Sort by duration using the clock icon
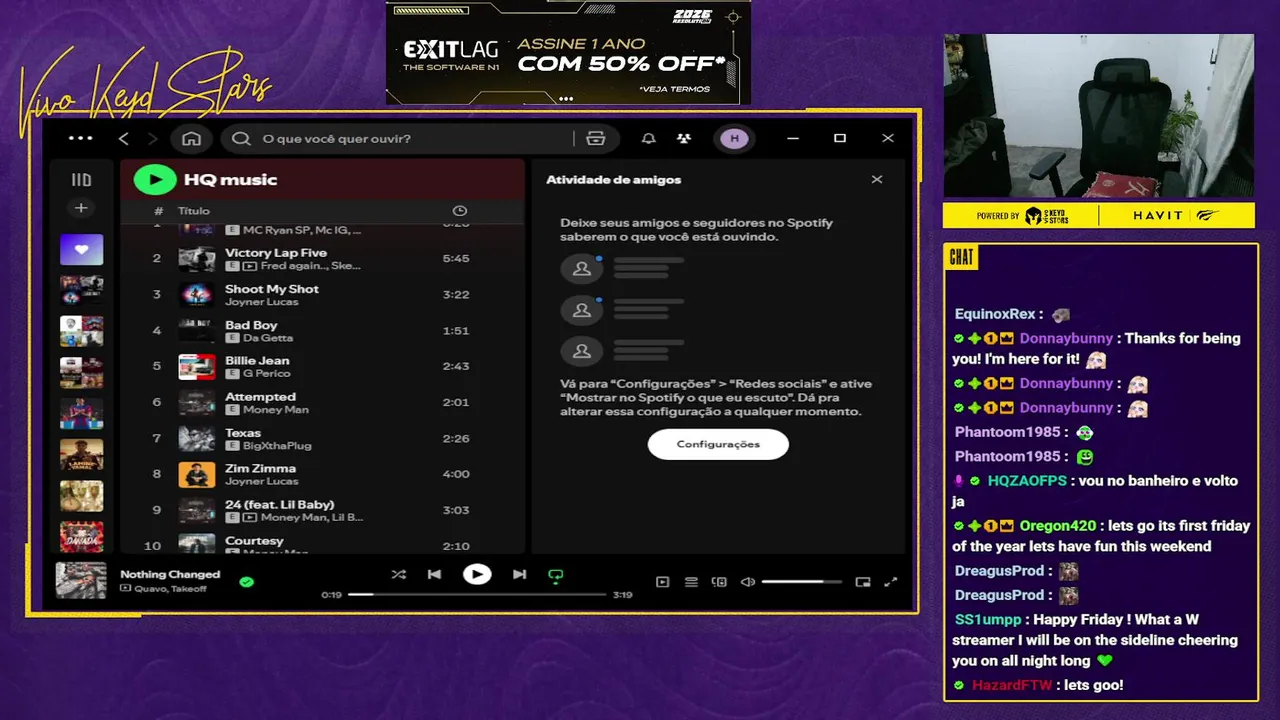The image size is (1280, 720). (x=460, y=211)
